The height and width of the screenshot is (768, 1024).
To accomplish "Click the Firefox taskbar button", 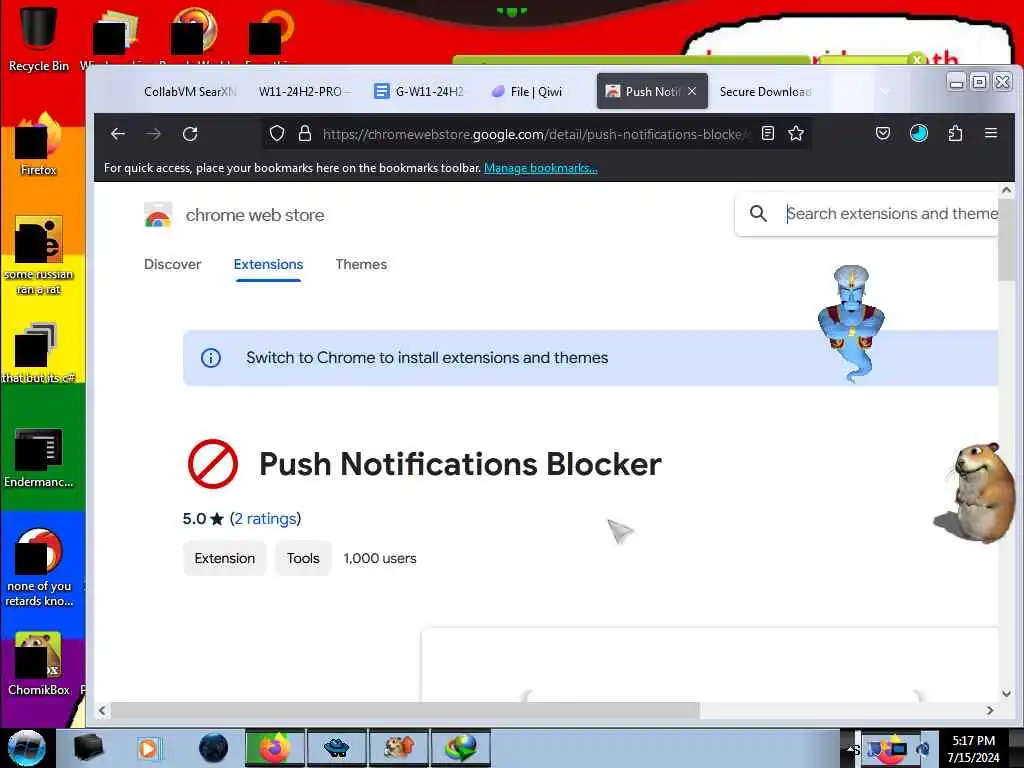I will point(274,748).
